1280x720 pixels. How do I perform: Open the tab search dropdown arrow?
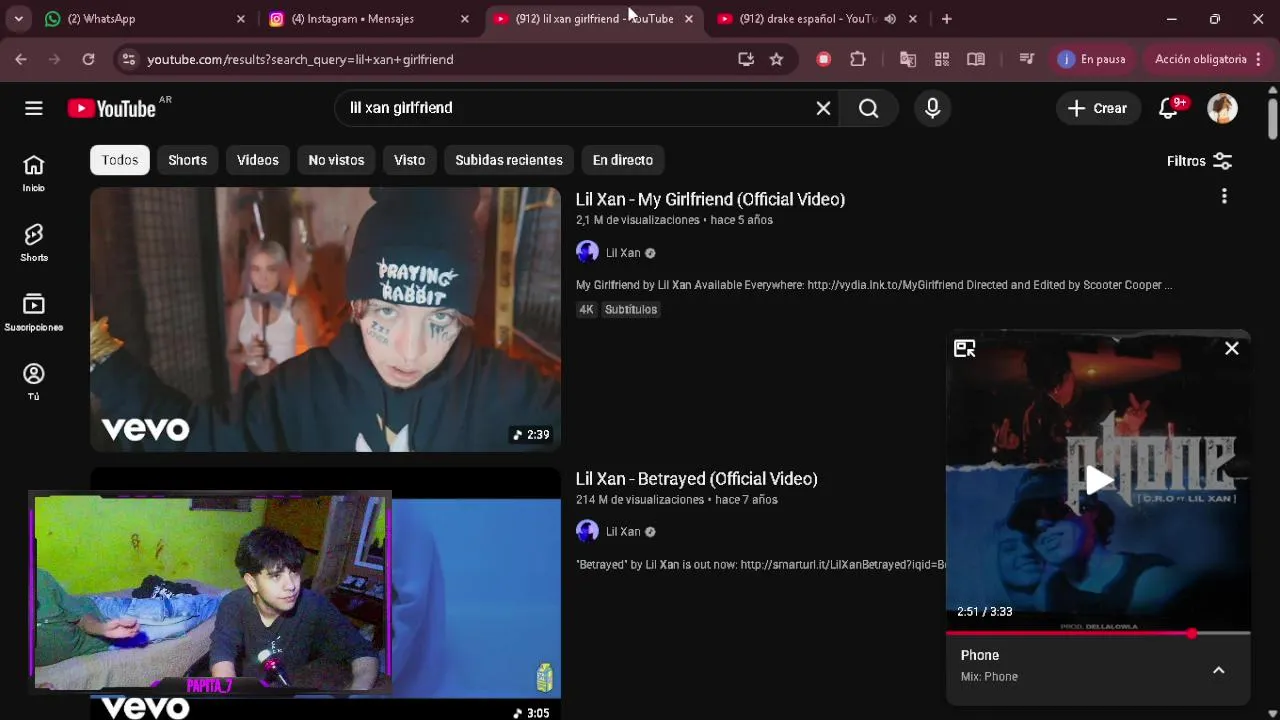tap(18, 18)
